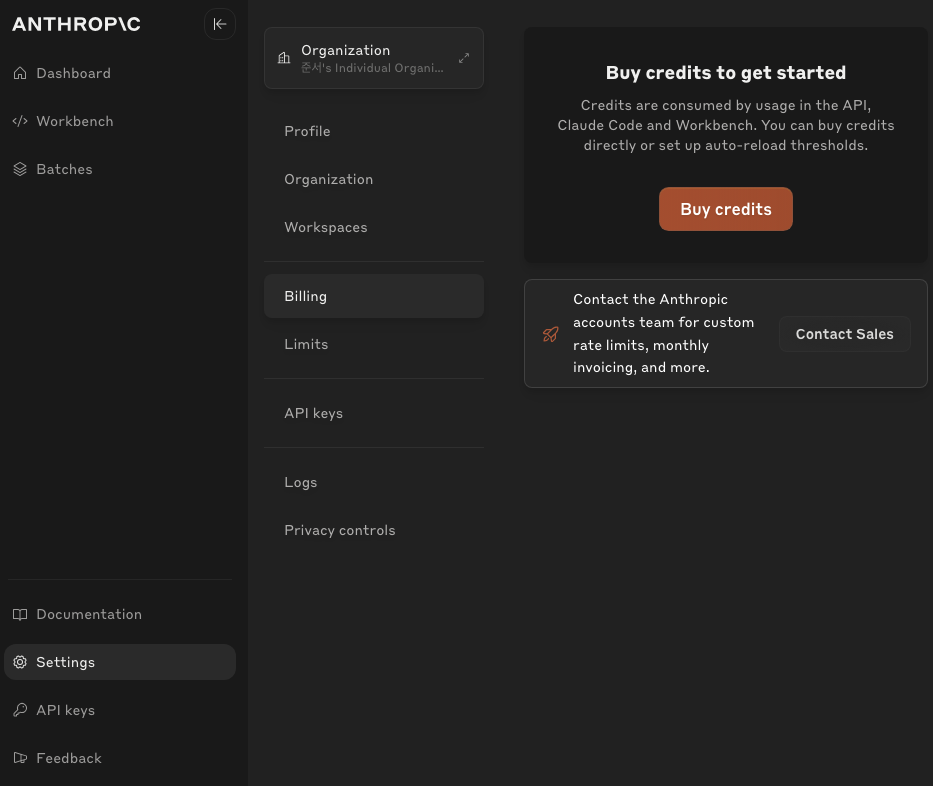Click the Anthropic logo

pos(76,24)
